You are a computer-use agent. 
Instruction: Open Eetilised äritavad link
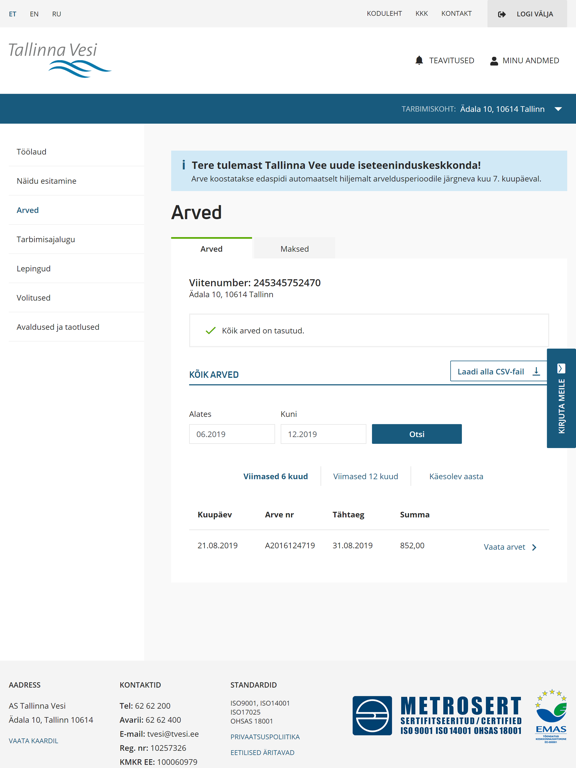coord(263,752)
